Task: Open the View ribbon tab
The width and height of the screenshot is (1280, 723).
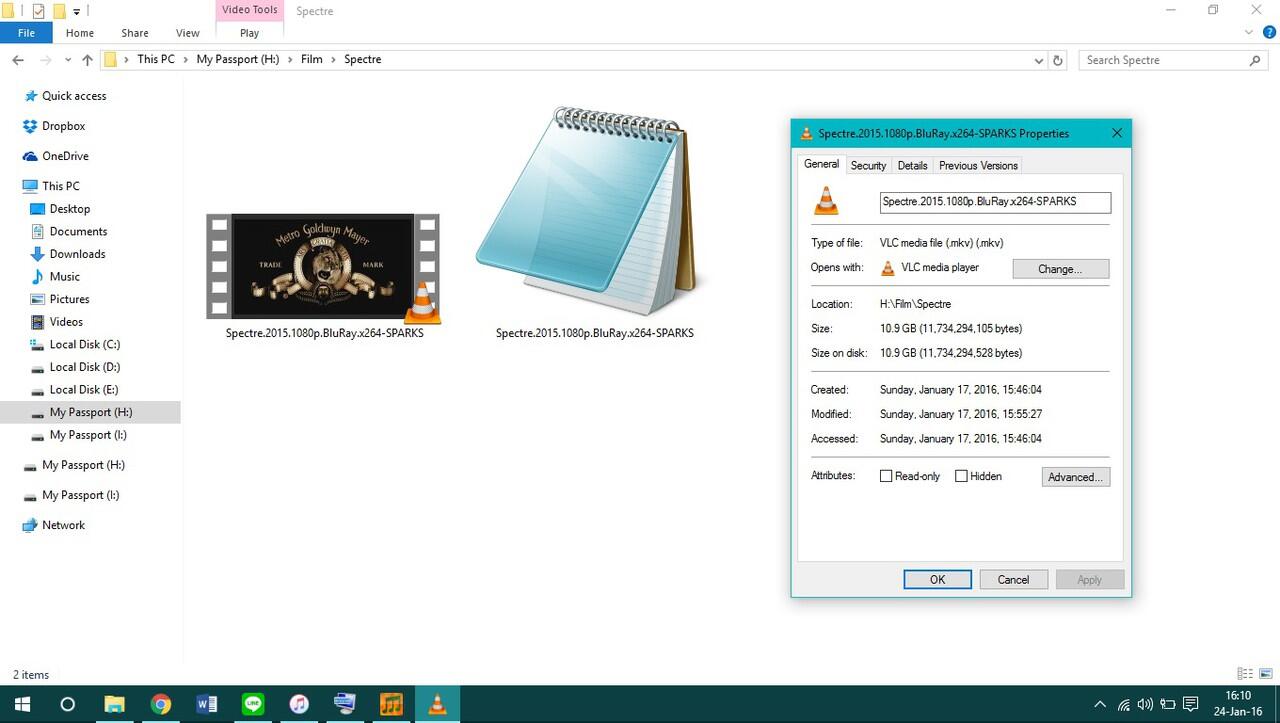Action: (188, 33)
